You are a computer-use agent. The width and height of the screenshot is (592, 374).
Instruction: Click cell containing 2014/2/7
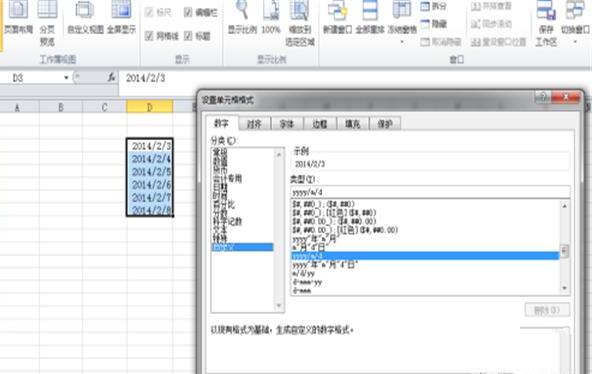pos(150,197)
